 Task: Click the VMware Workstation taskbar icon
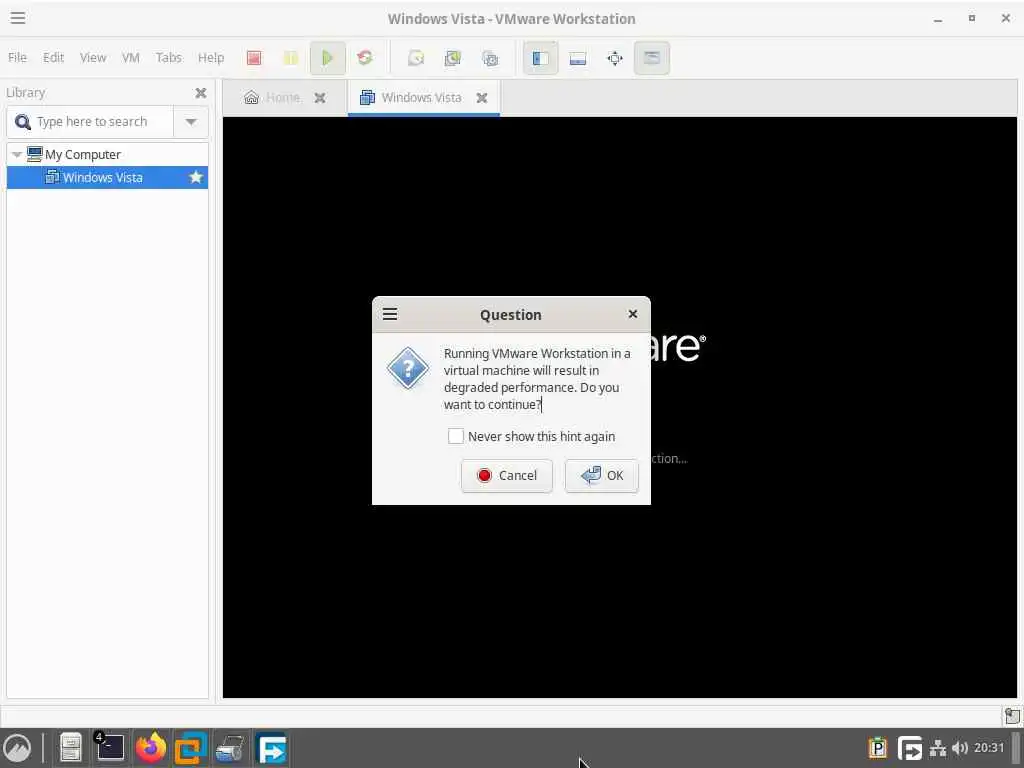pyautogui.click(x=191, y=748)
